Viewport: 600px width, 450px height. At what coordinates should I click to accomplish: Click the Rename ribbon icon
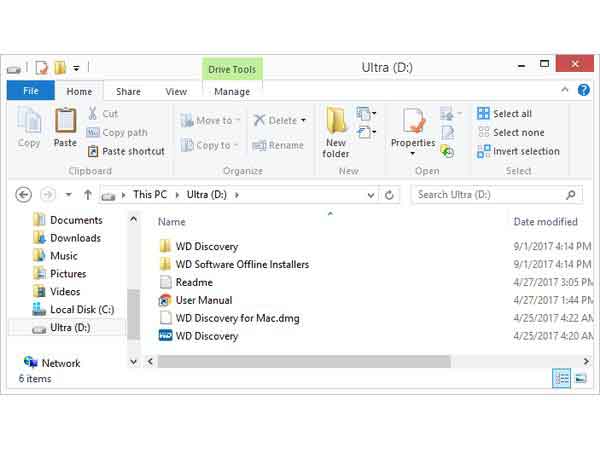(259, 145)
